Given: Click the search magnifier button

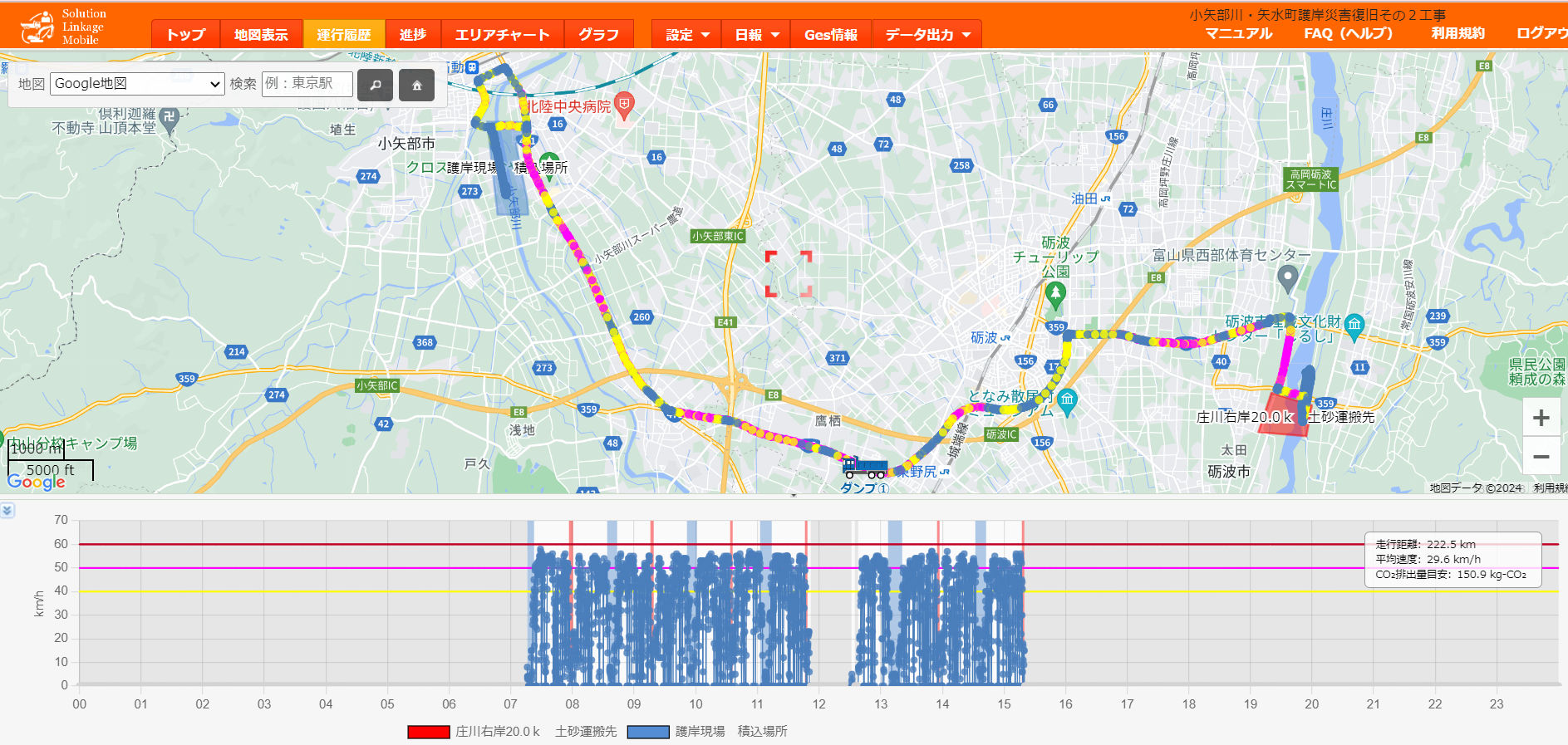Looking at the screenshot, I should (375, 85).
